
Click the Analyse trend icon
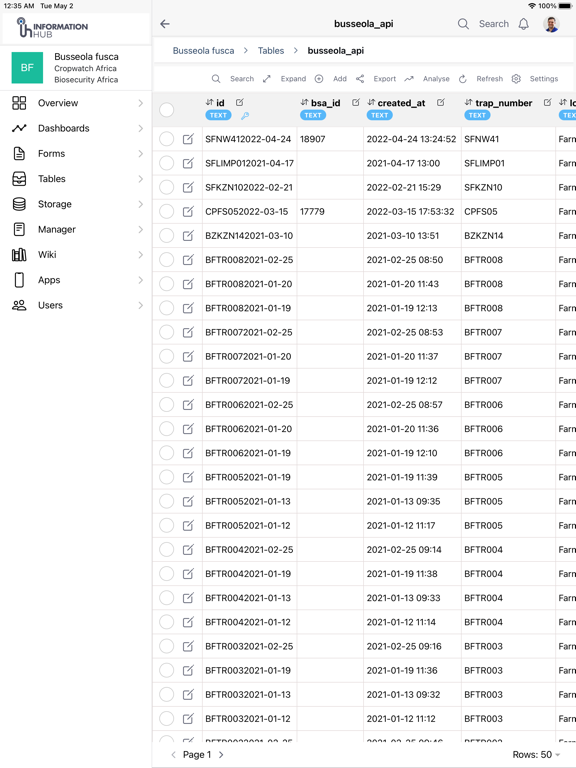pyautogui.click(x=409, y=79)
